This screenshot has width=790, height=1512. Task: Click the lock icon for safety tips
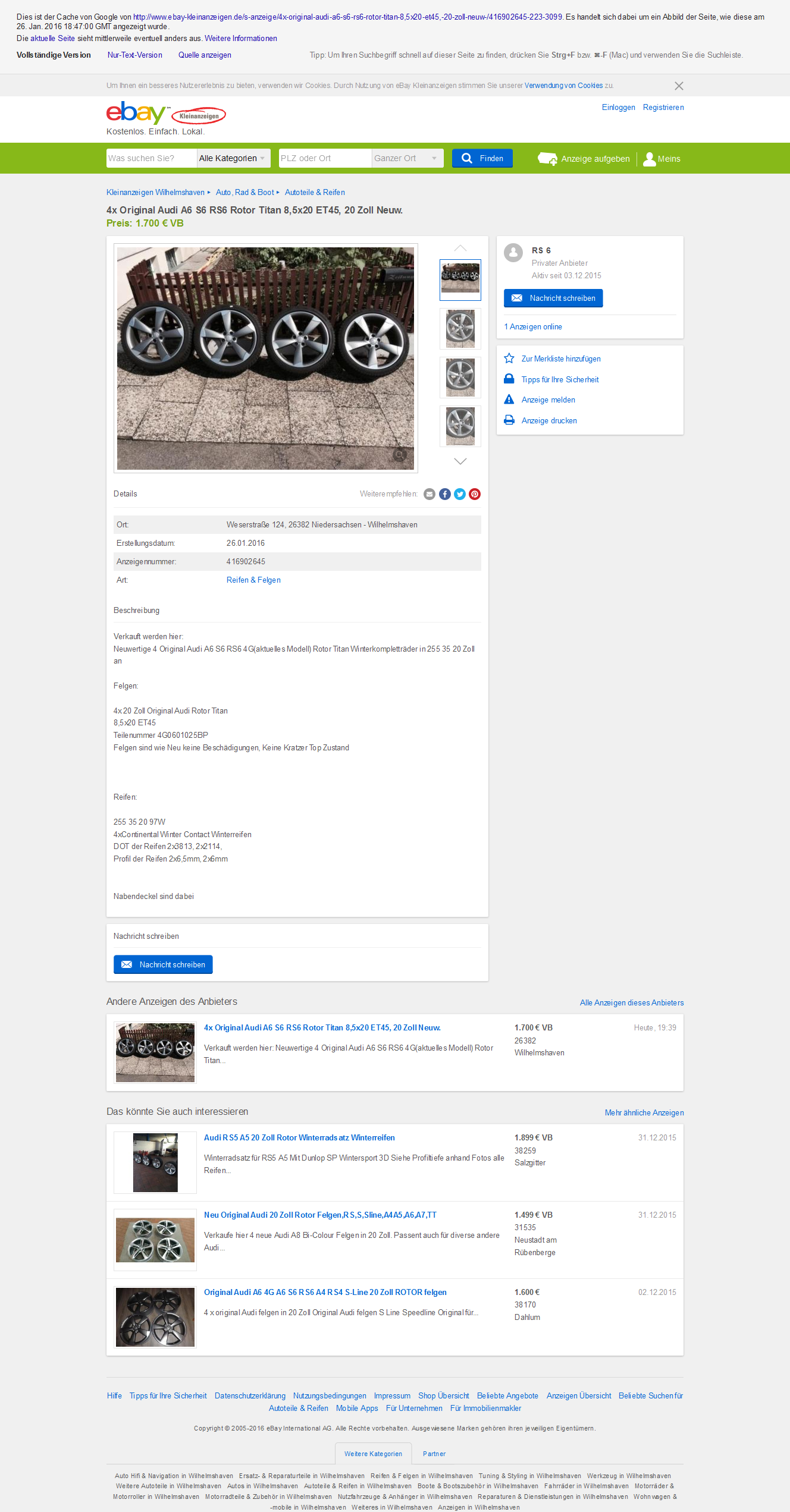click(509, 379)
